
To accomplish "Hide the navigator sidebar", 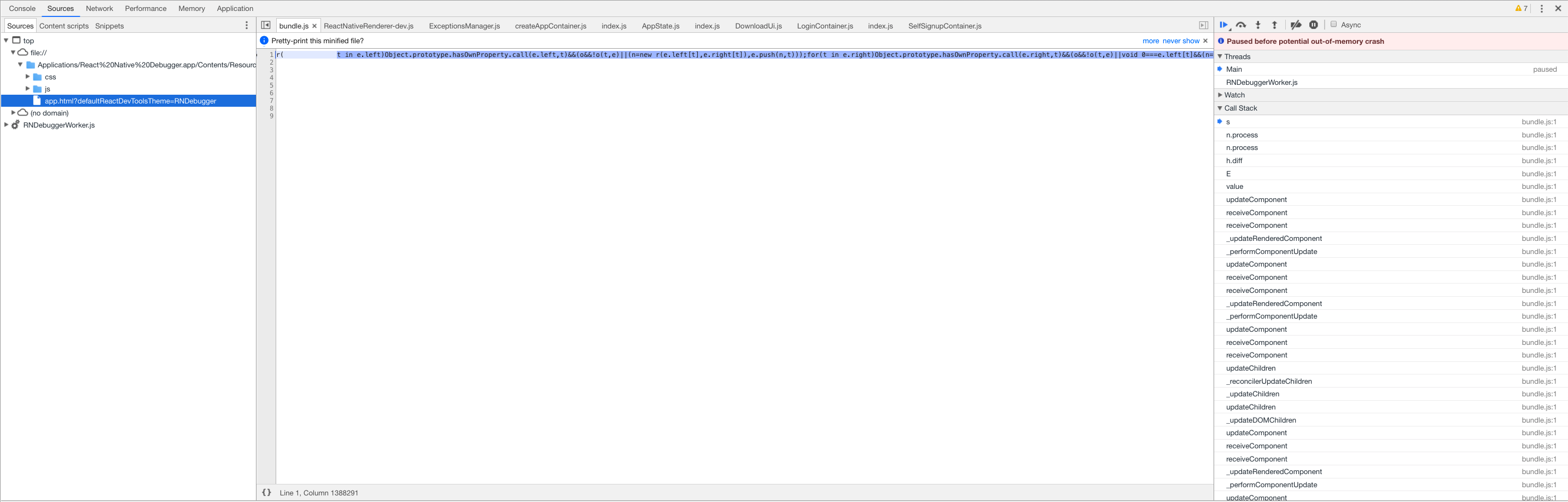I will pyautogui.click(x=266, y=25).
